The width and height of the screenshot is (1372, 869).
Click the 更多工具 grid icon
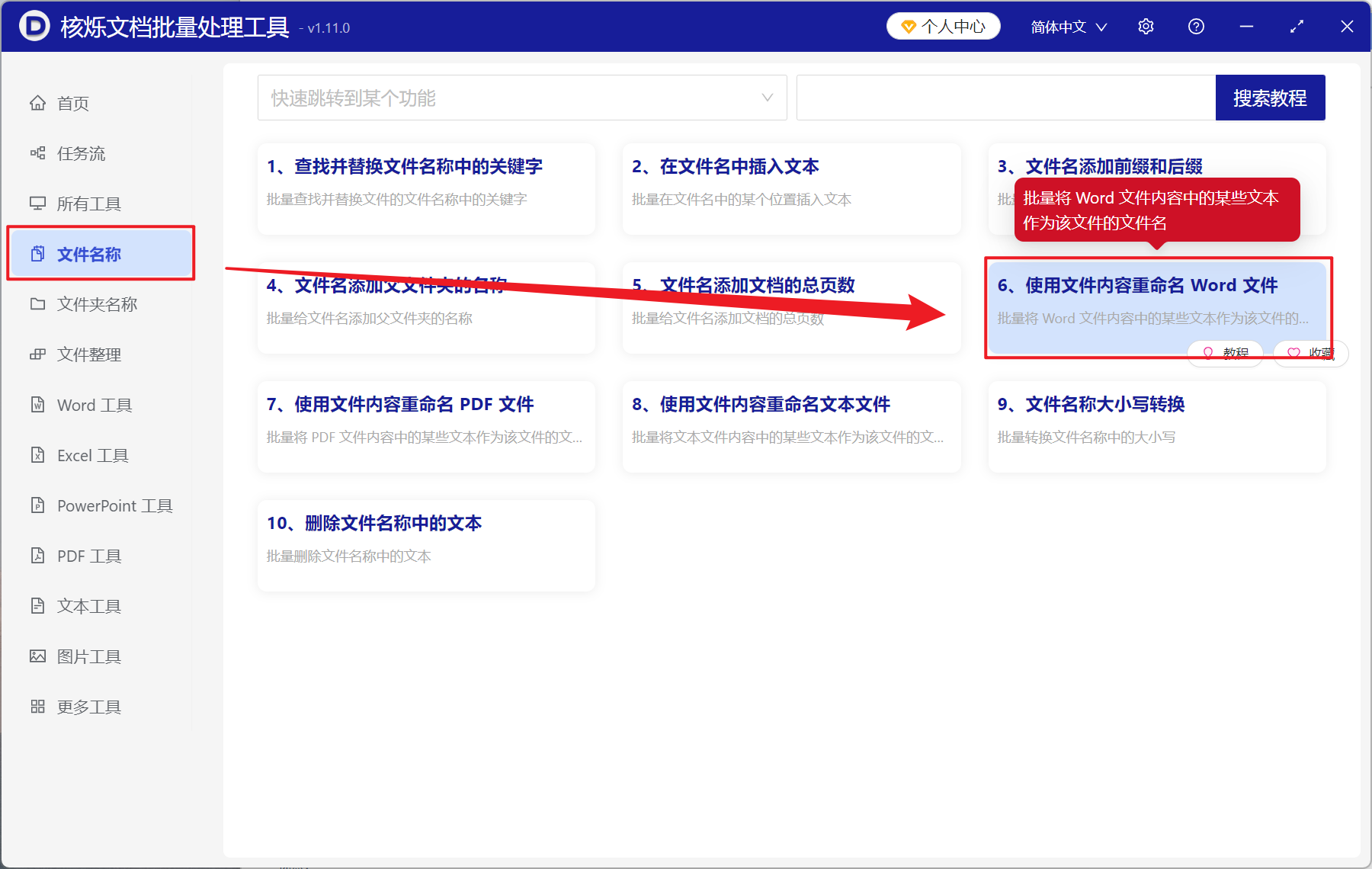(38, 706)
